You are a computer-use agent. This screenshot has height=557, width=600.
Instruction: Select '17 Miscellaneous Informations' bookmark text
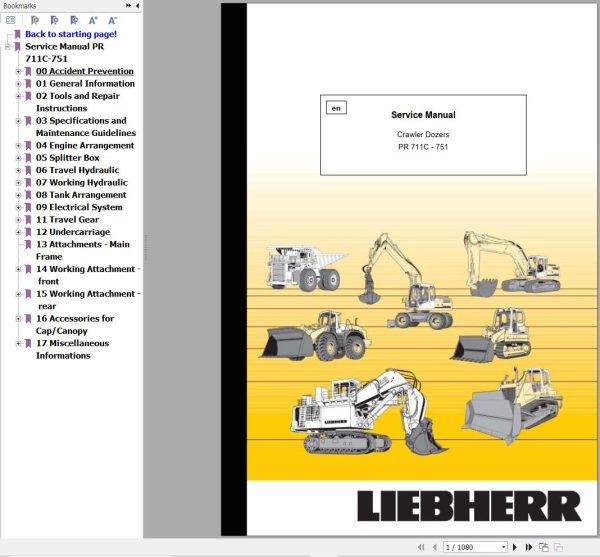pos(72,349)
